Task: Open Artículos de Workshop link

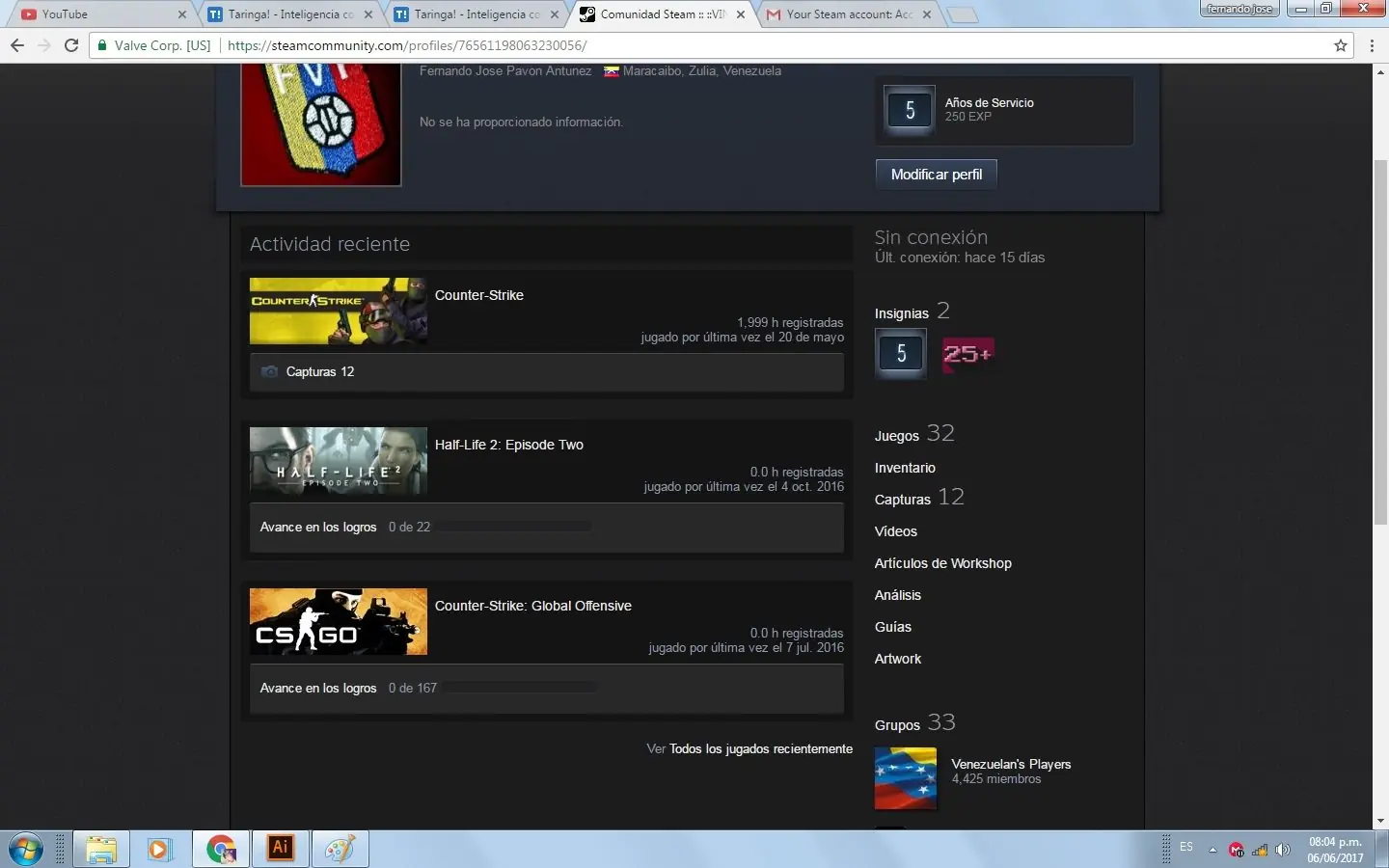Action: [x=943, y=563]
